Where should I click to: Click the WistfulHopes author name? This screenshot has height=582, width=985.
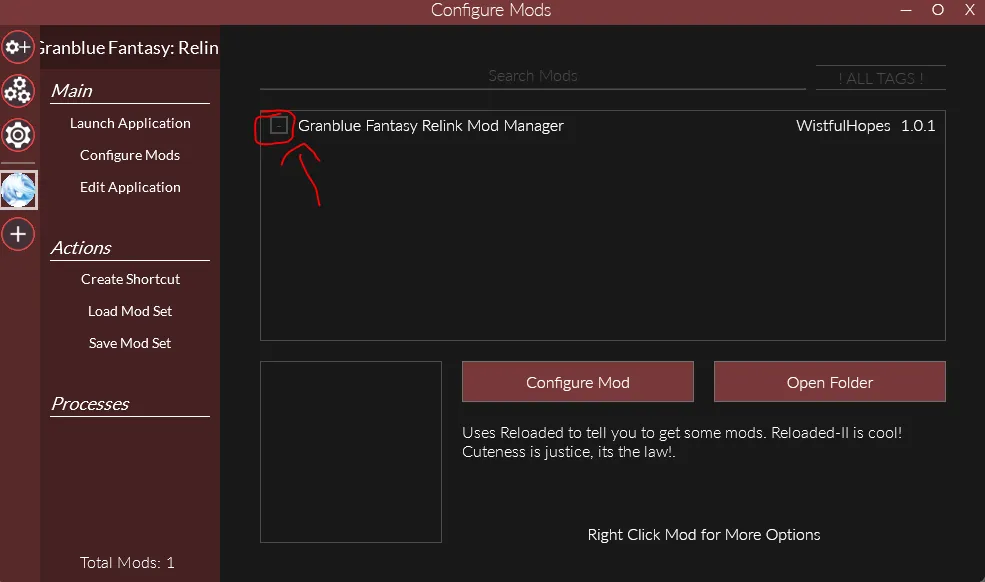pyautogui.click(x=843, y=126)
